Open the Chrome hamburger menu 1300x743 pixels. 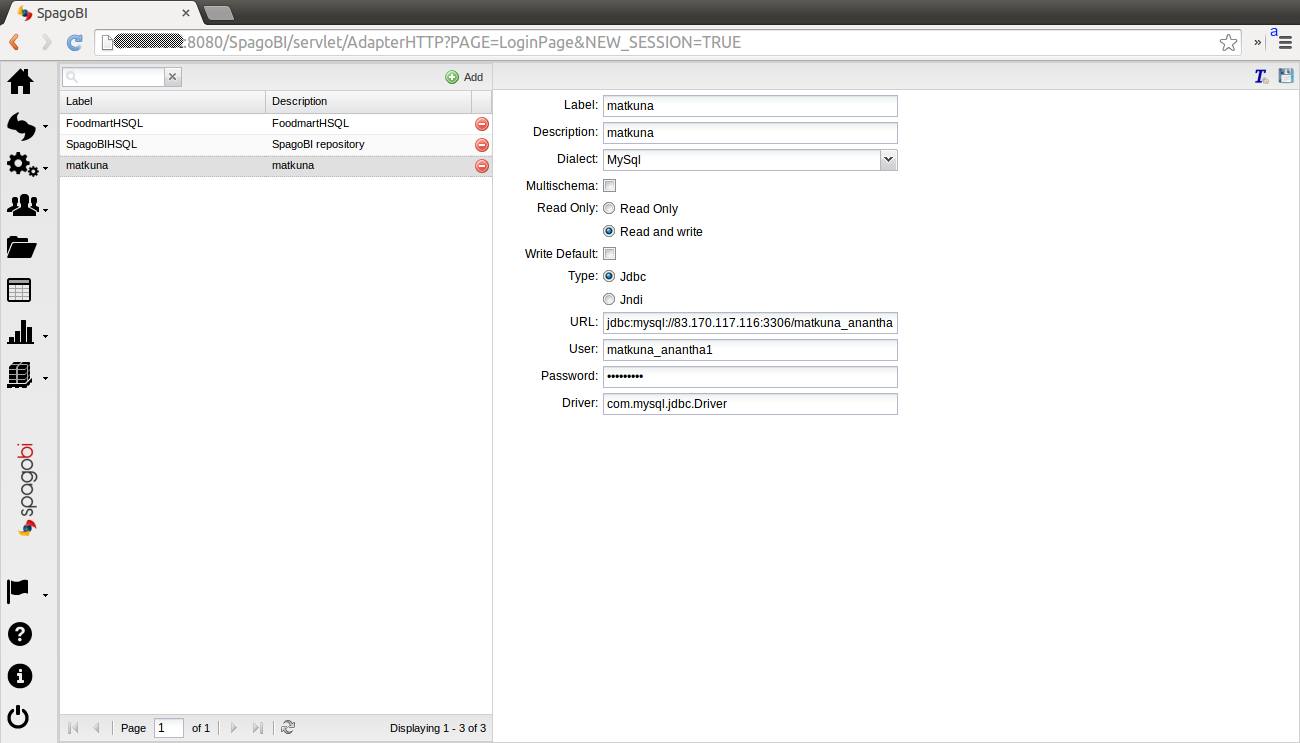click(1286, 42)
